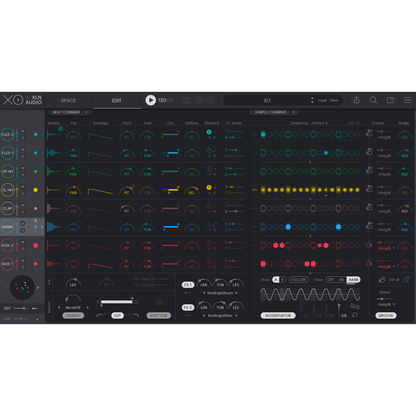Click the ACCENTUATOR button
This screenshot has height=416, width=416.
pos(278,315)
